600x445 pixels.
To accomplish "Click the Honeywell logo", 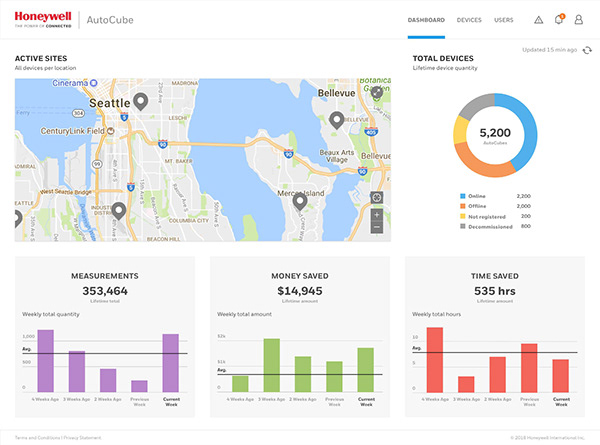I will coord(43,20).
